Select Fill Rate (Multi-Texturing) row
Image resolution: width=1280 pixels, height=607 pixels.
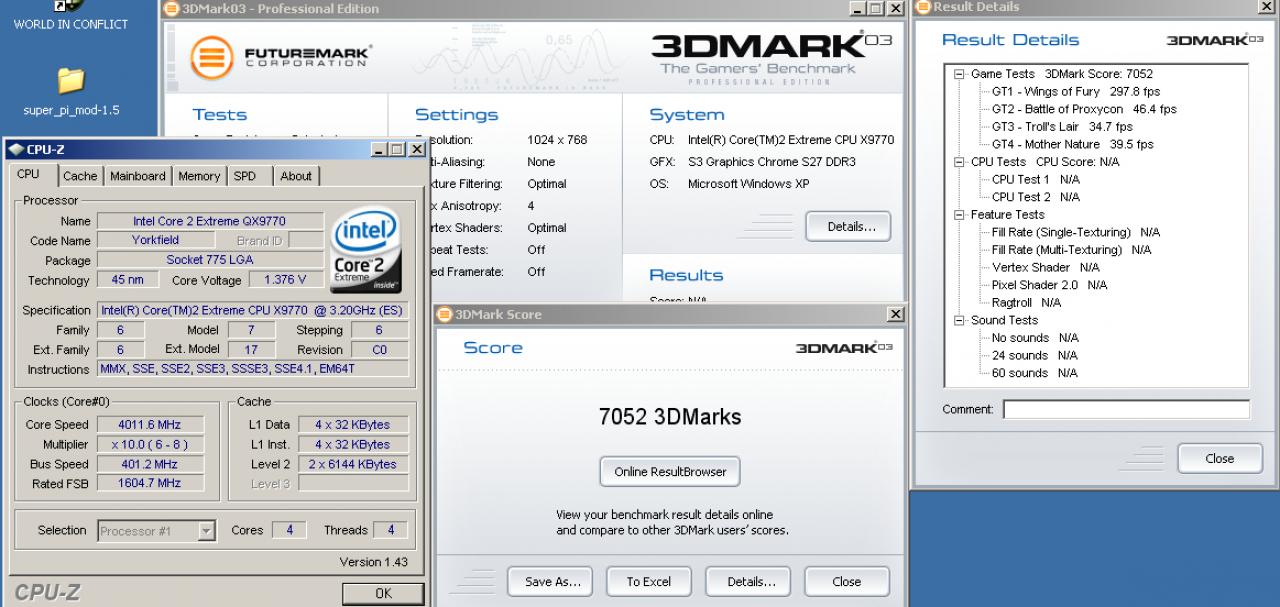click(x=1070, y=250)
